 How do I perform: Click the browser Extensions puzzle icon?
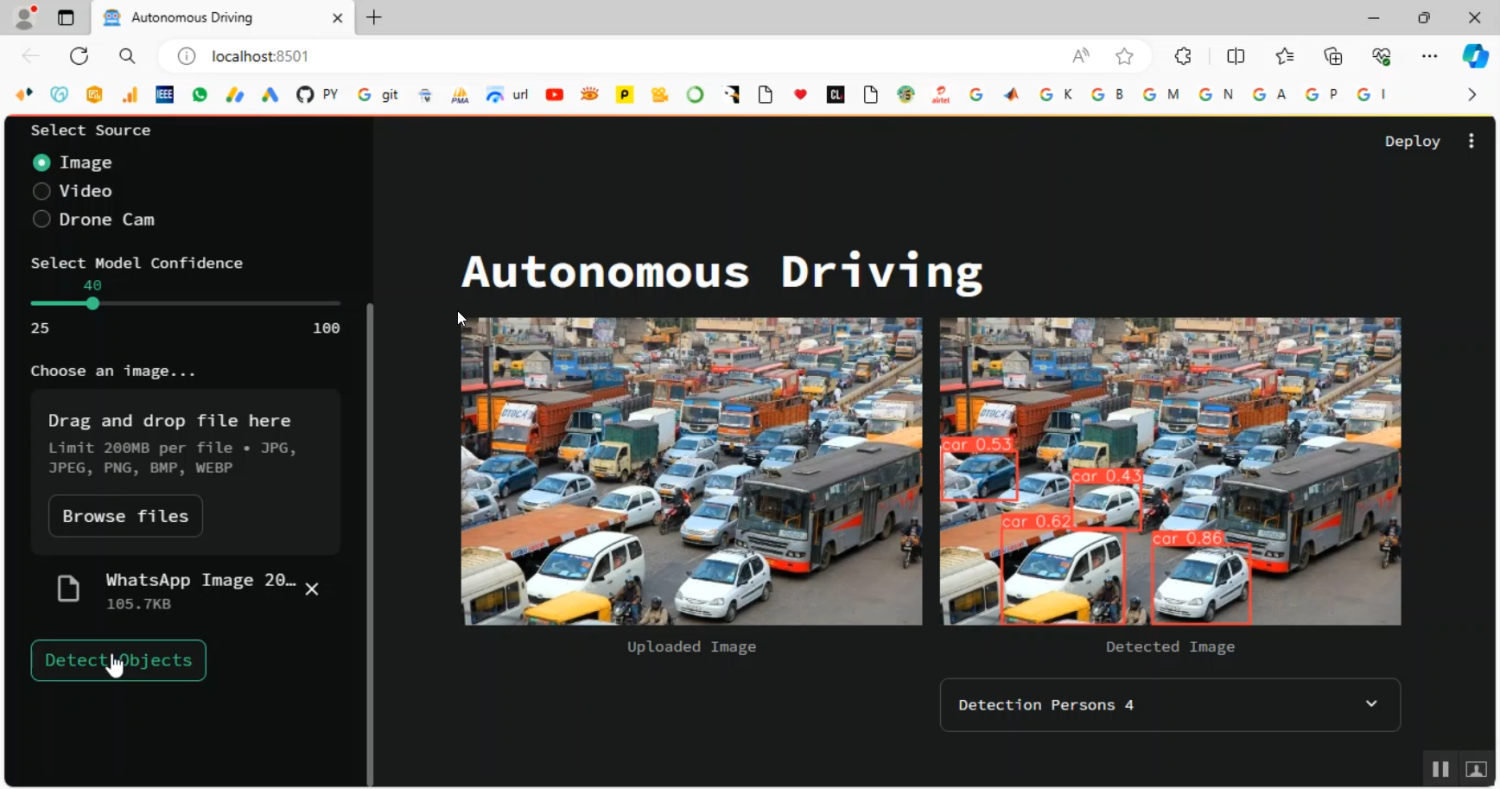(1183, 56)
